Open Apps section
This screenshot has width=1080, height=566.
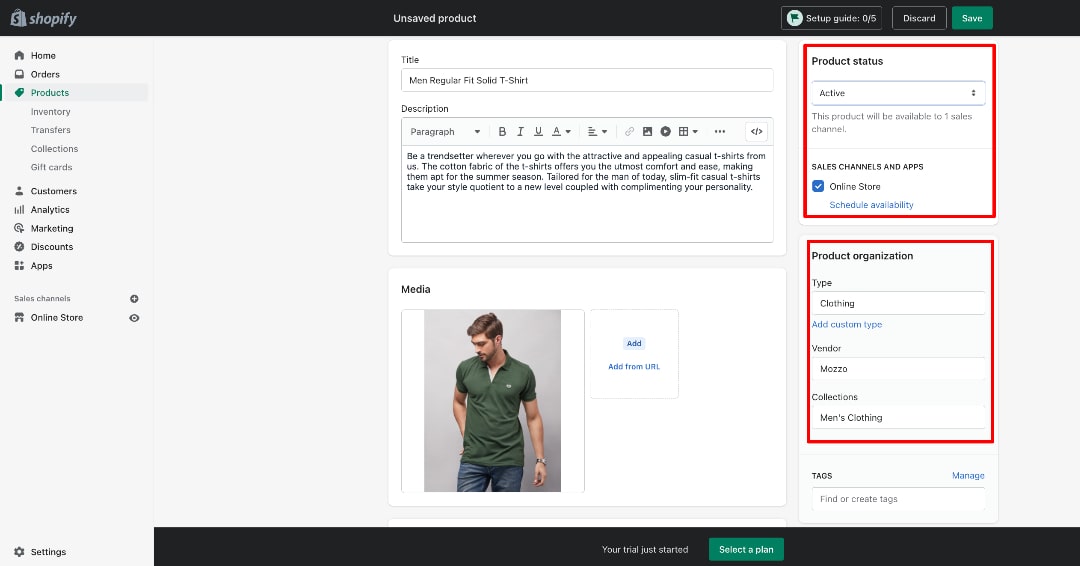[x=41, y=266]
